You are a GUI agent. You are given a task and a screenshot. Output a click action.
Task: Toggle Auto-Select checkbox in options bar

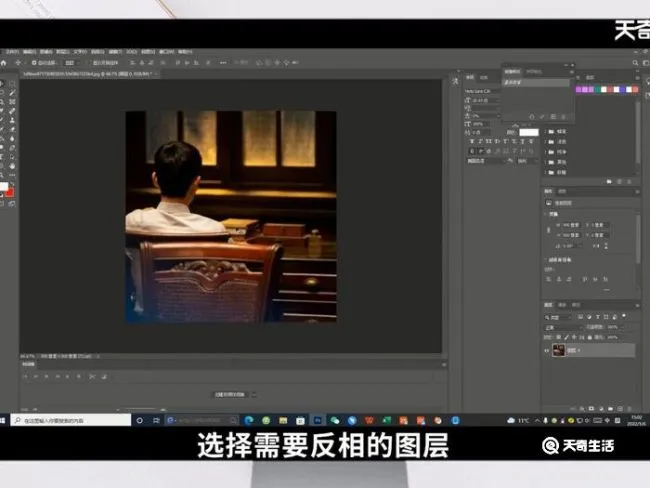(34, 63)
